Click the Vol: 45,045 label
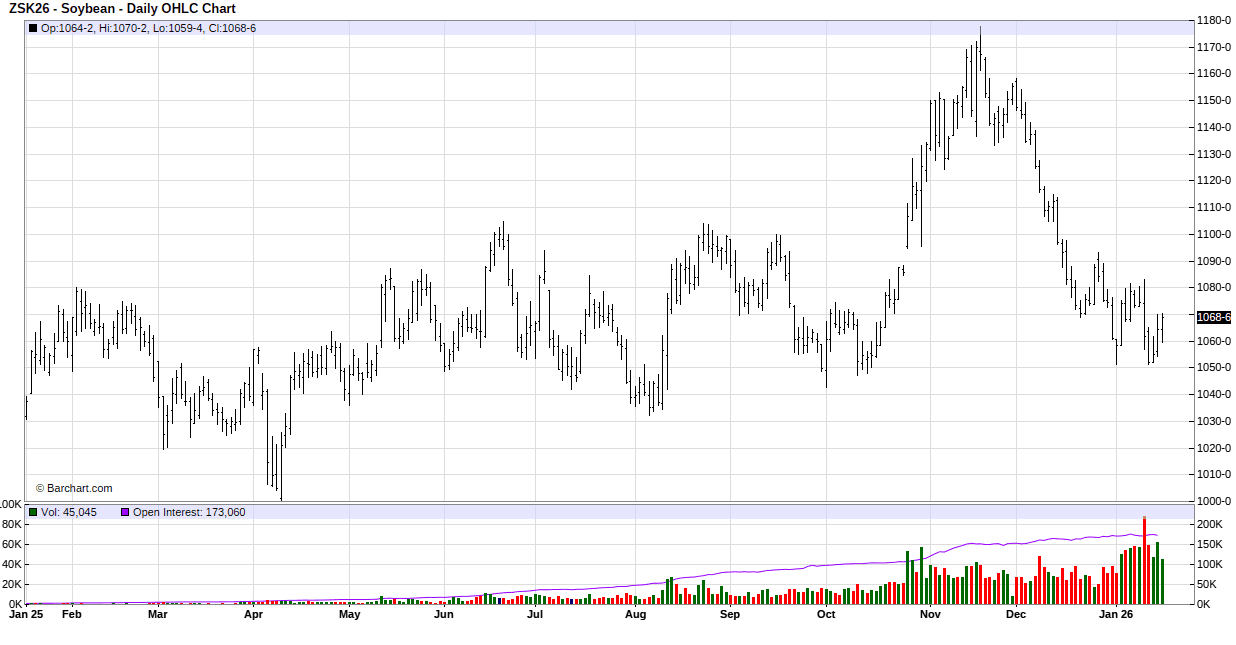Screen dimensions: 1236x645 69,512
